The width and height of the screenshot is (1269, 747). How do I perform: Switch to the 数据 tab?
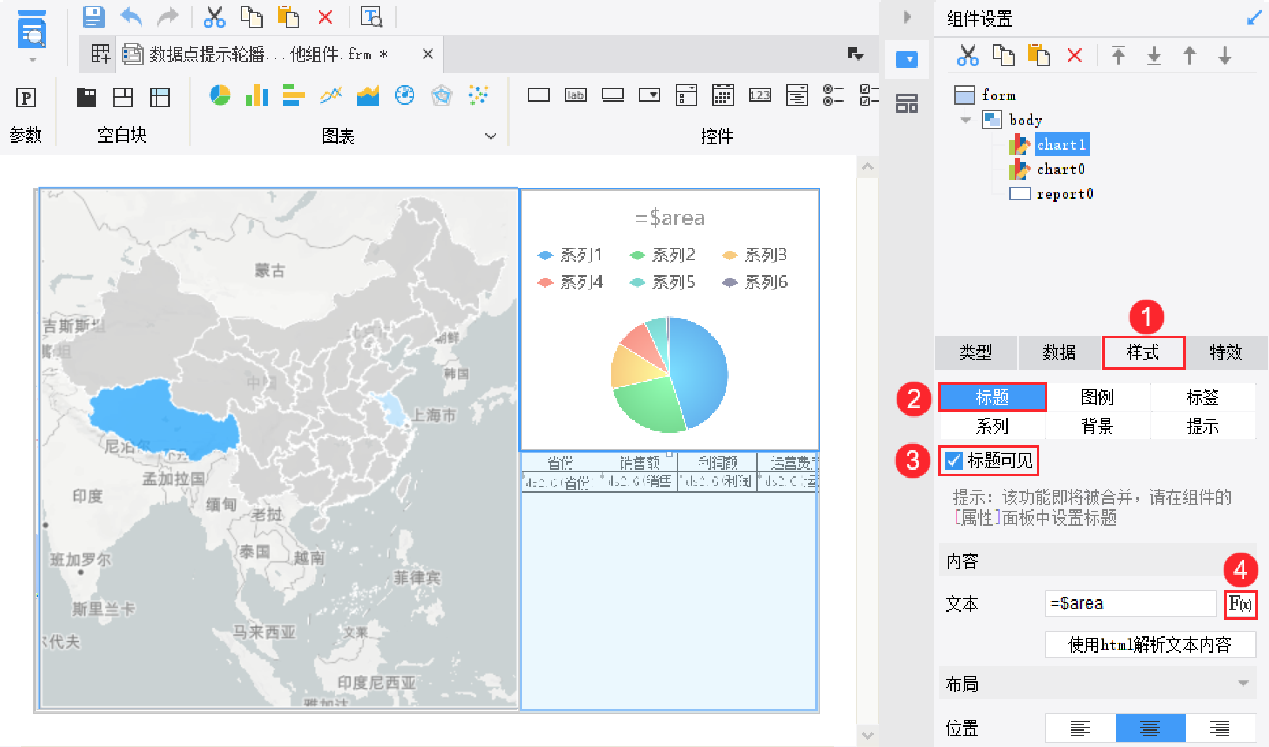point(1059,352)
